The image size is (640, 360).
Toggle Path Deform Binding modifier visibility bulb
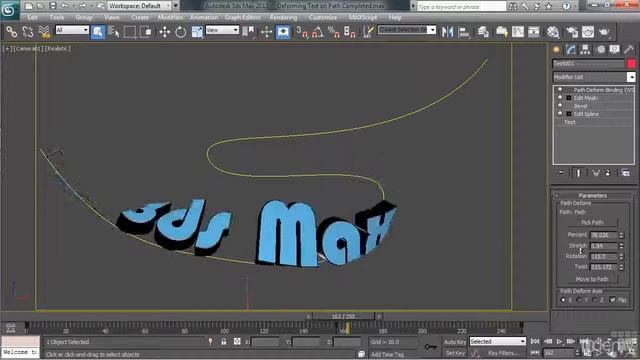tap(560, 89)
